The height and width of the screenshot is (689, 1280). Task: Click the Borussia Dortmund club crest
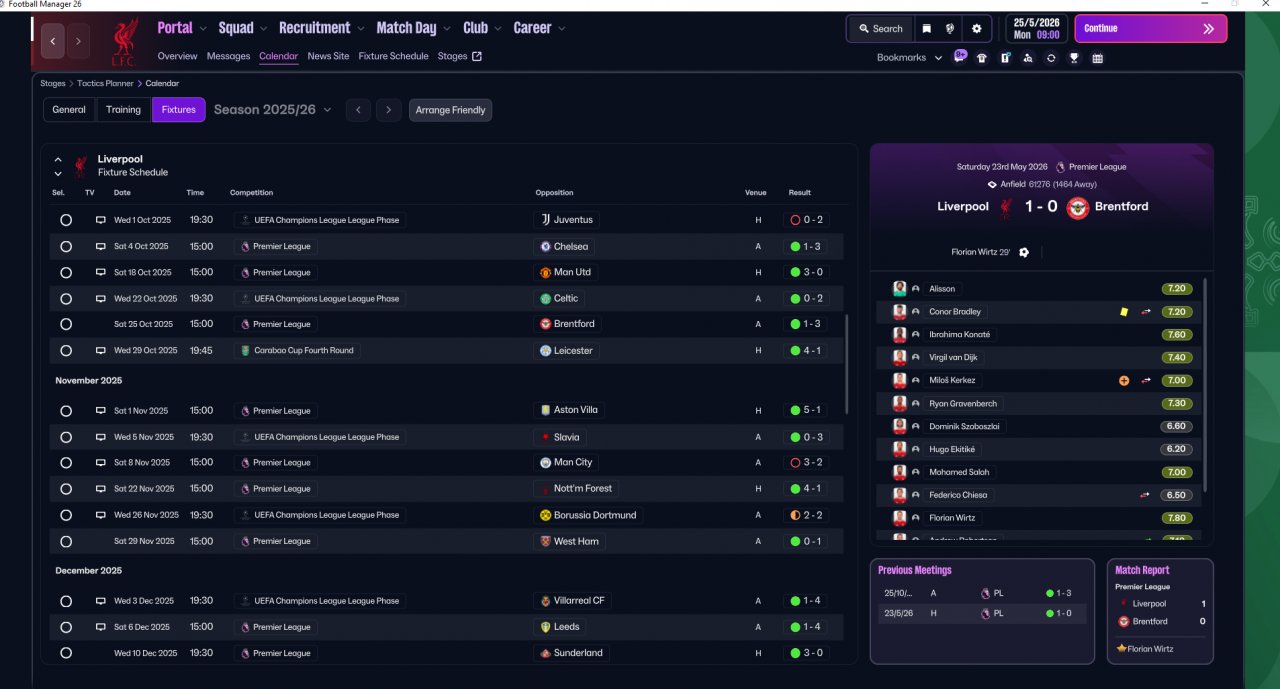point(545,515)
